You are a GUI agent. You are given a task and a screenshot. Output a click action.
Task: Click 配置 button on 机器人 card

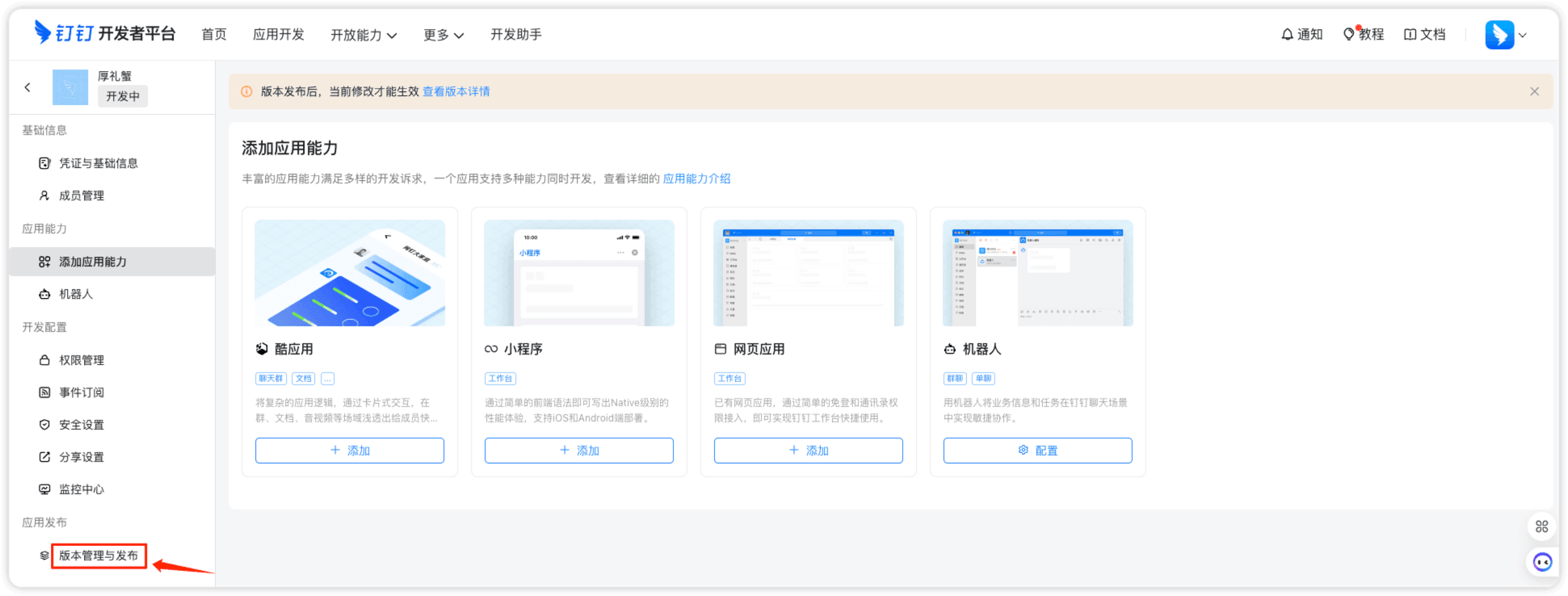pyautogui.click(x=1038, y=451)
